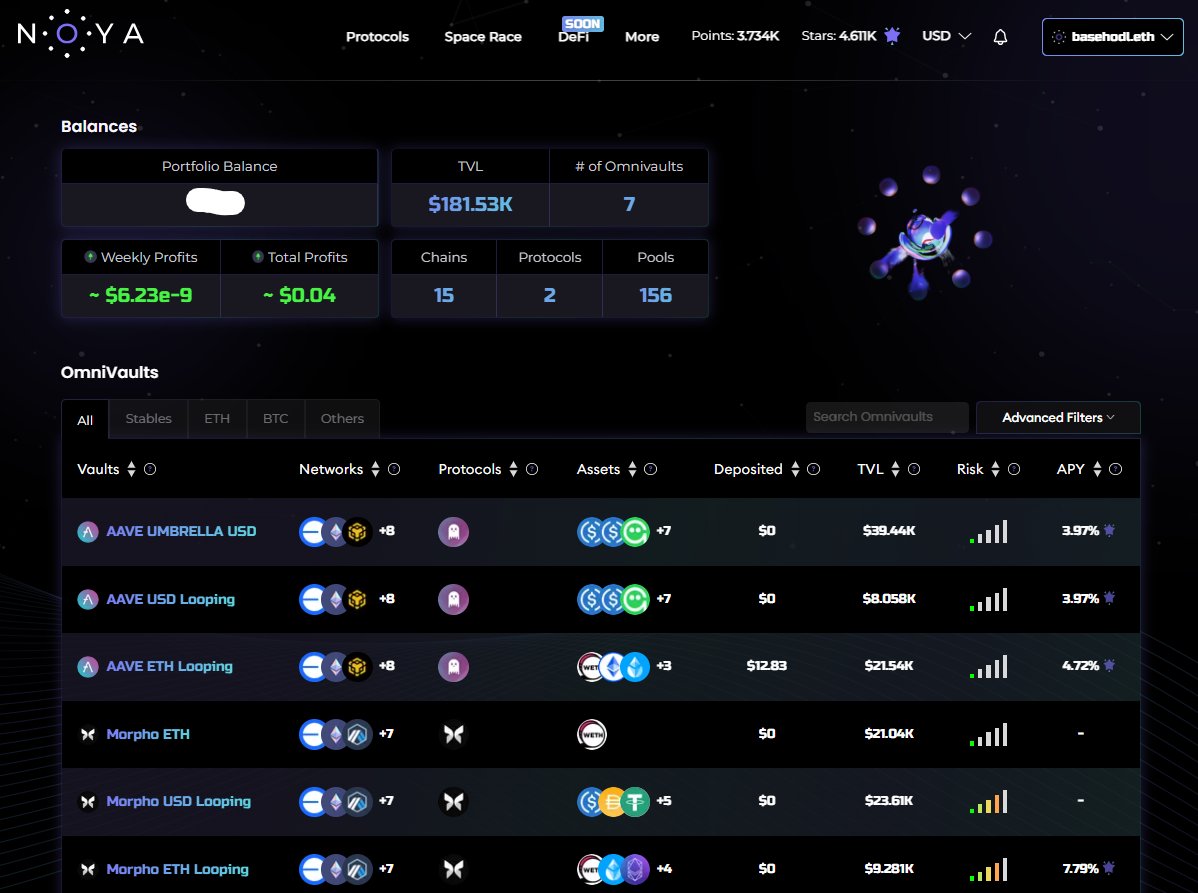Screen dimensions: 1198x893
Task: Sort table by Risk column arrows
Action: pyautogui.click(x=995, y=469)
